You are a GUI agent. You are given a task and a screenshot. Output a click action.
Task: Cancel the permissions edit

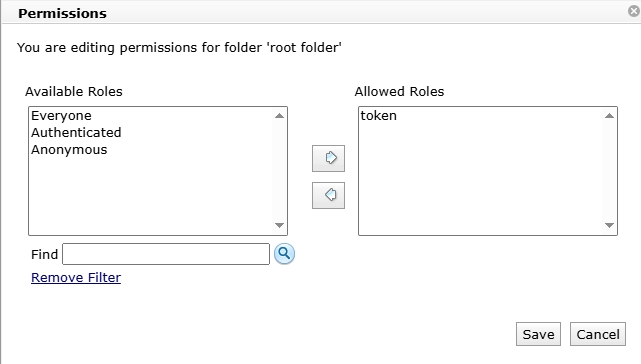598,334
